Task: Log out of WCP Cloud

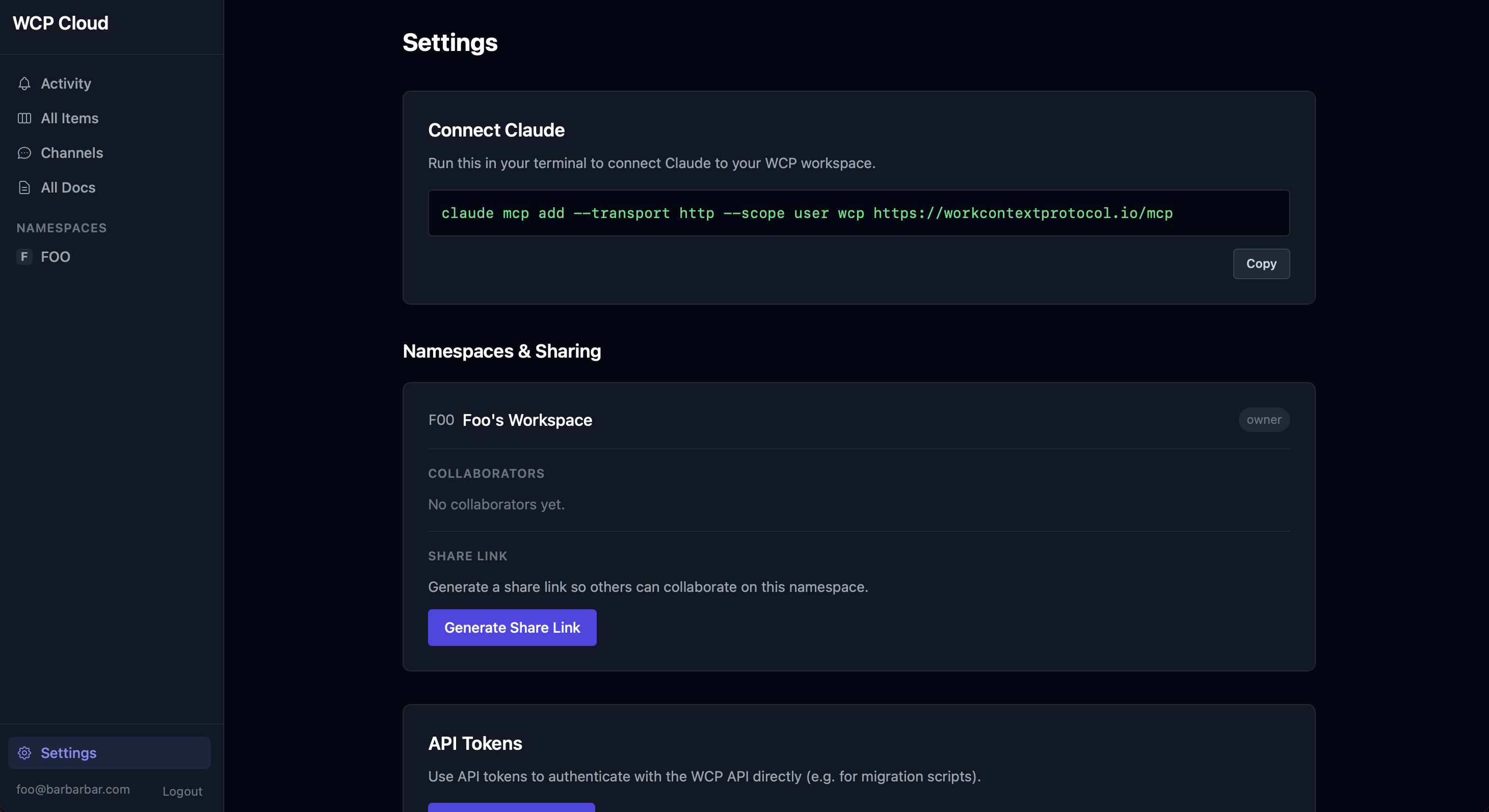Action: point(182,791)
